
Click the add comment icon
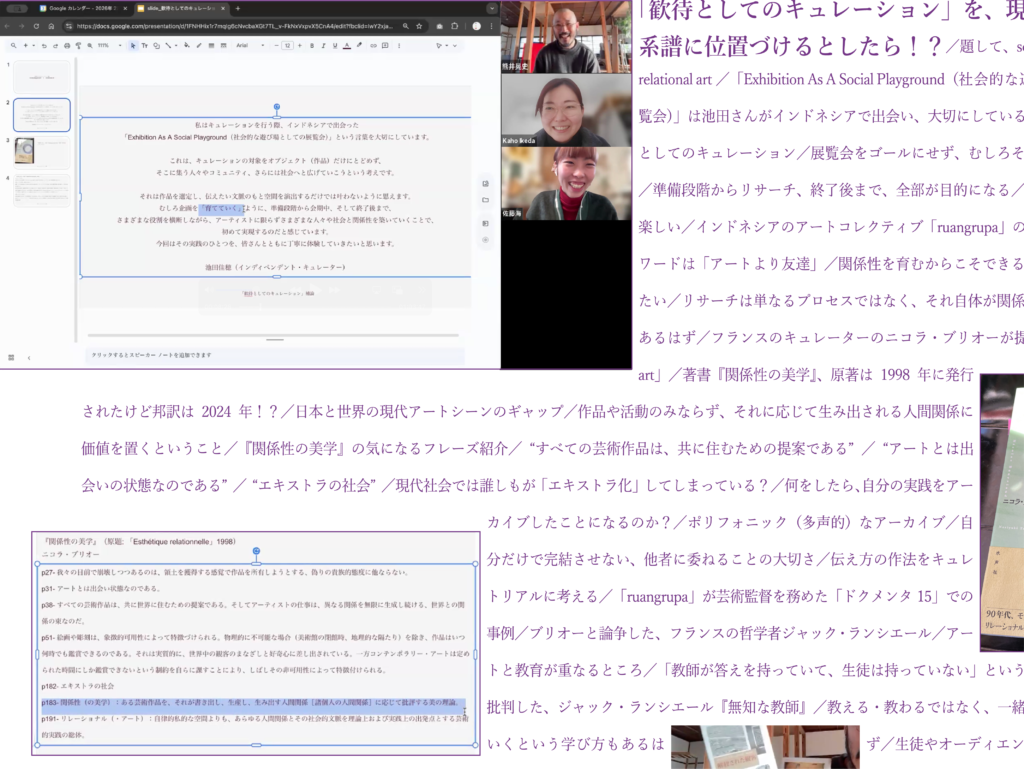385,45
